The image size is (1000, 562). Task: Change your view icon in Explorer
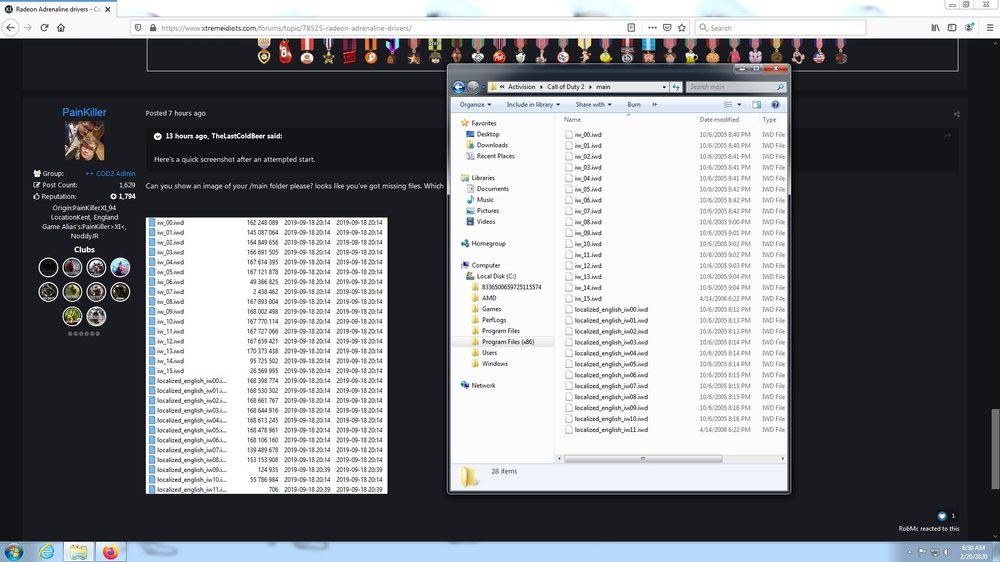[728, 105]
